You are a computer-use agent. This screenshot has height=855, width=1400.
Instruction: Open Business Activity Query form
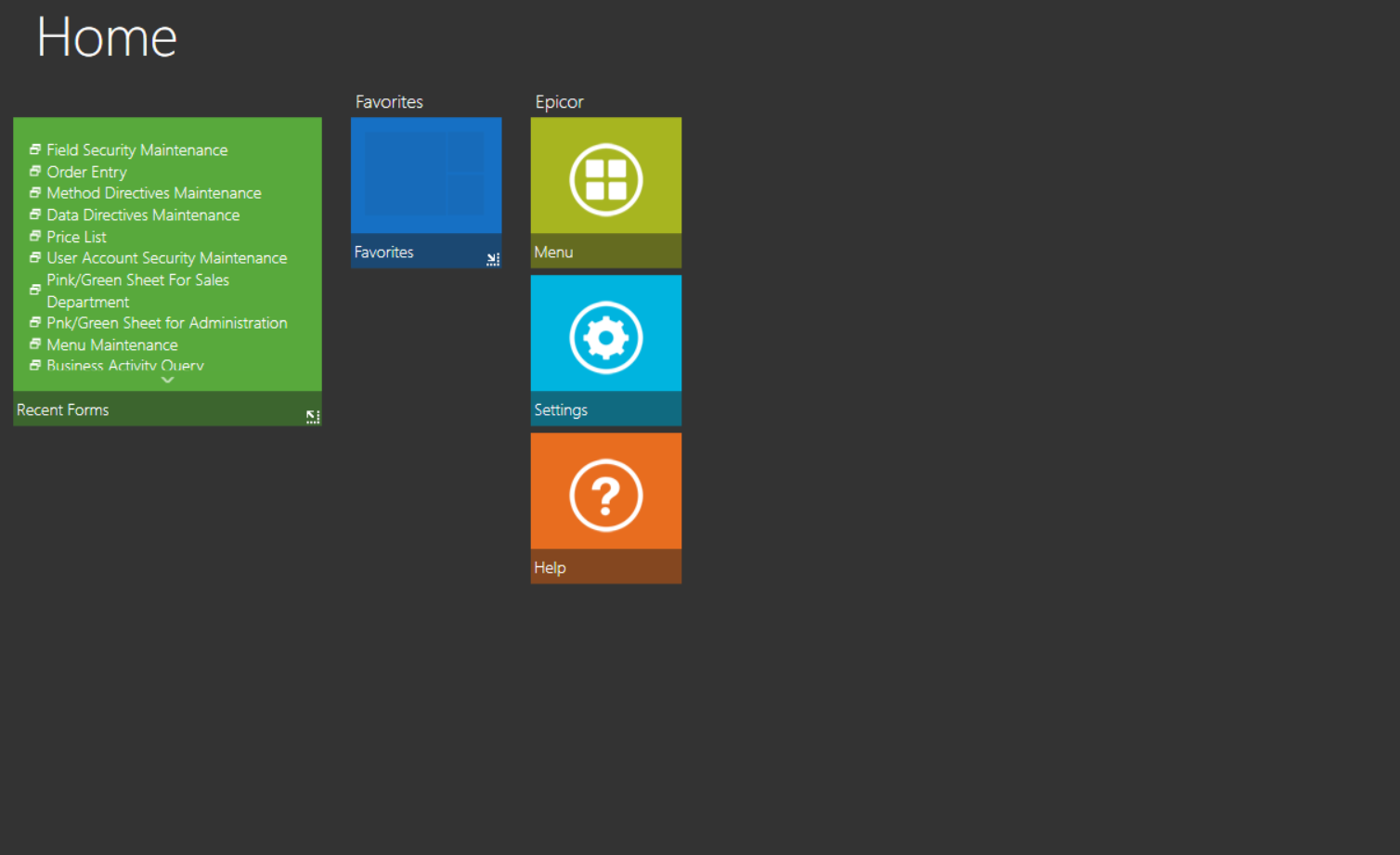click(x=124, y=366)
